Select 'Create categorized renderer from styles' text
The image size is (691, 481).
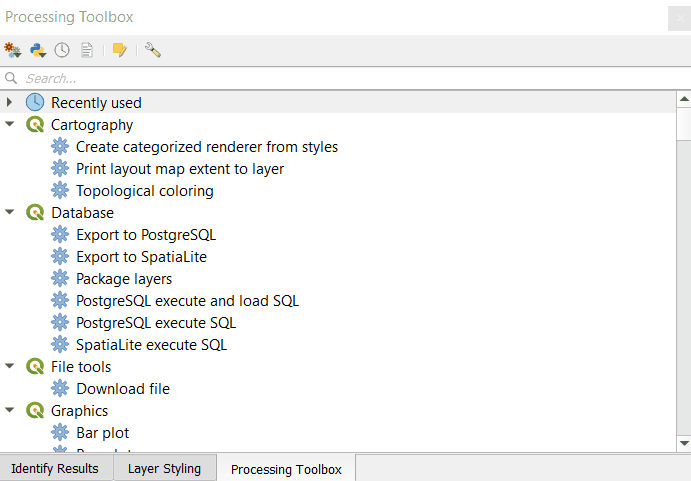pos(207,147)
